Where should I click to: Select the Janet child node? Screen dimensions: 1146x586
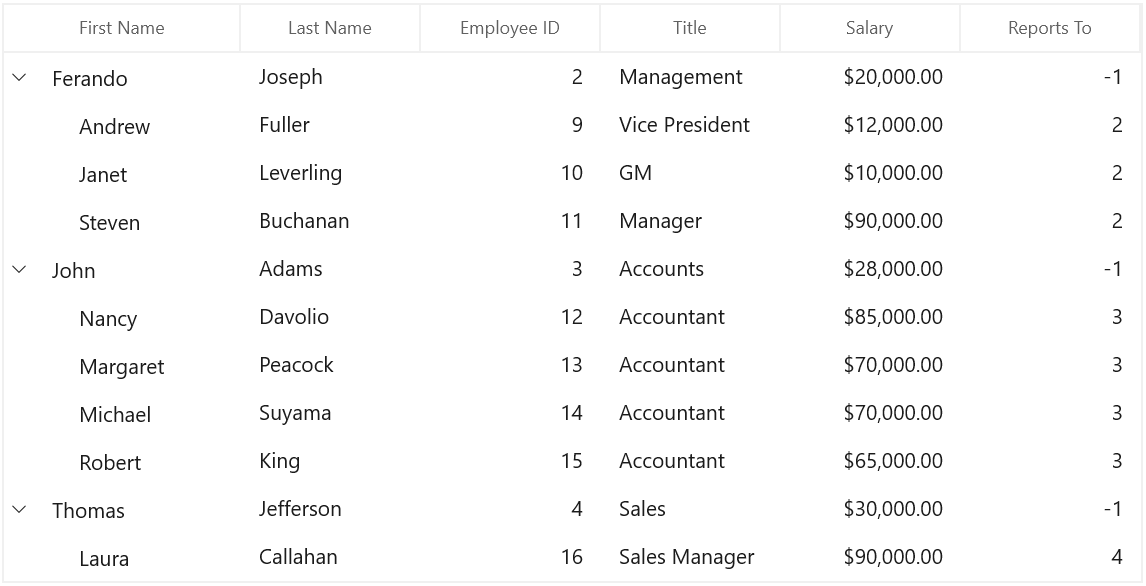[103, 175]
